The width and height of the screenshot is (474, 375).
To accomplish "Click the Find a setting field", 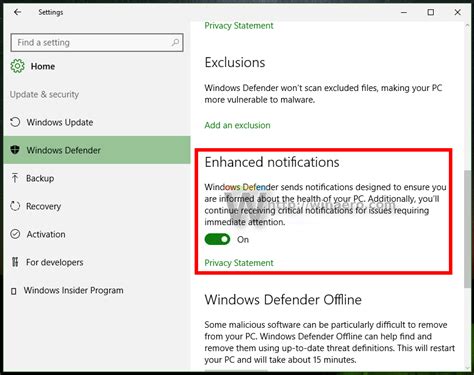I will (97, 42).
